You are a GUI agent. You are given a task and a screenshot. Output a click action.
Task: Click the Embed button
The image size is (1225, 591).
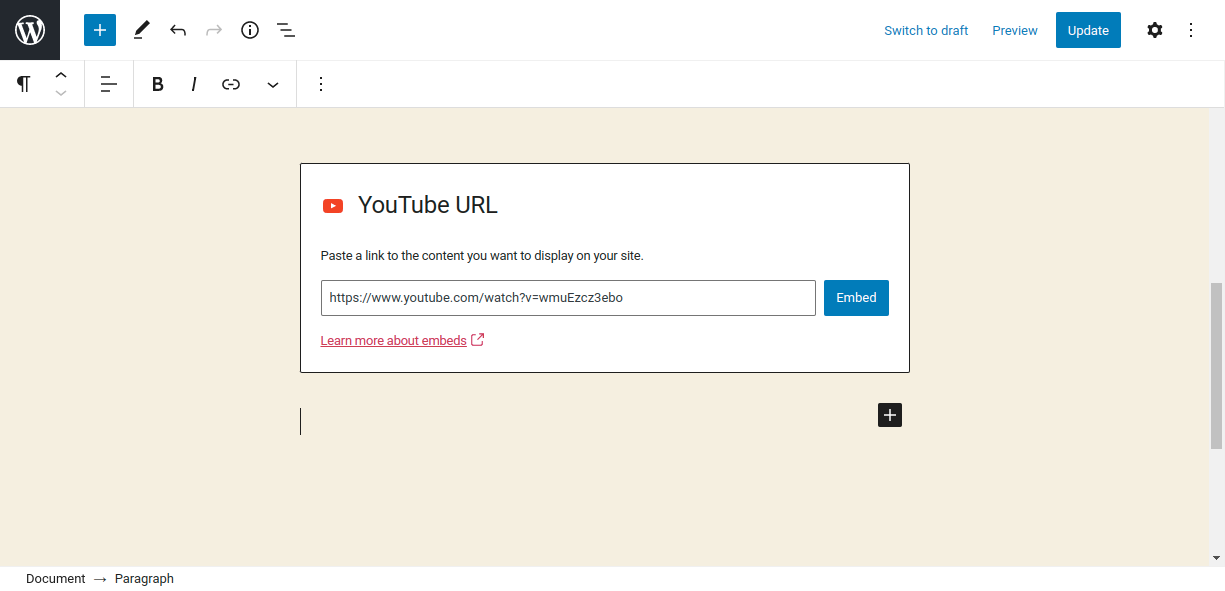pos(856,298)
